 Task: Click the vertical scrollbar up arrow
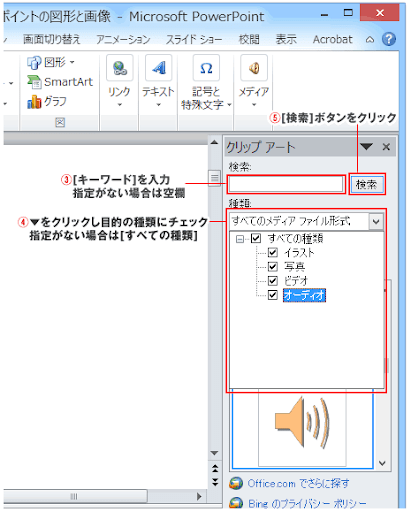pos(214,143)
